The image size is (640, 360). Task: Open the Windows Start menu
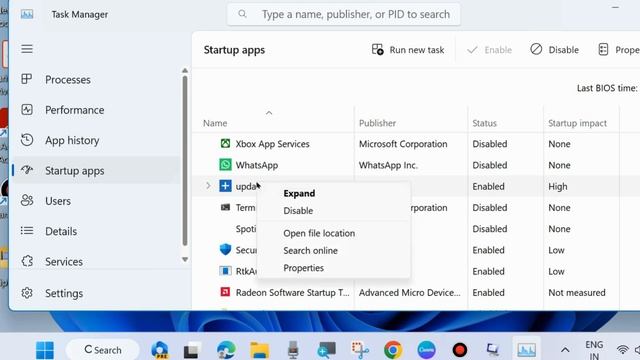(45, 350)
